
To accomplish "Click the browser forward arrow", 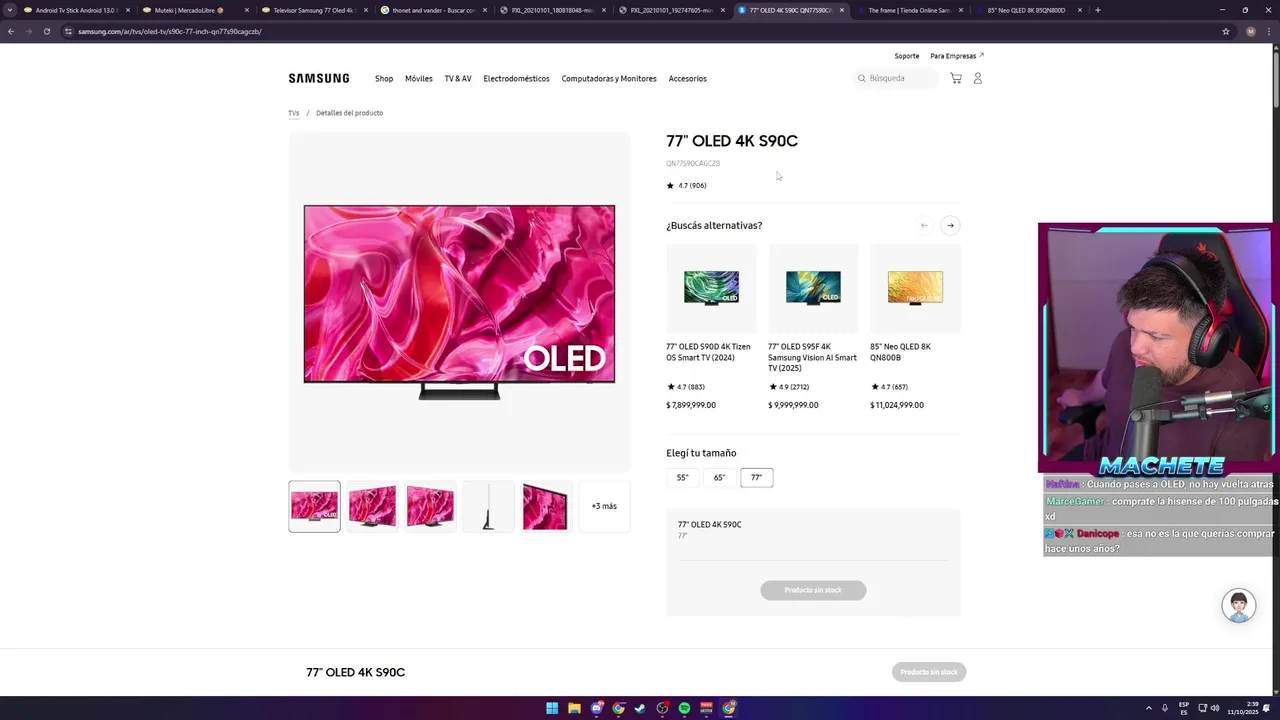I will (x=29, y=31).
